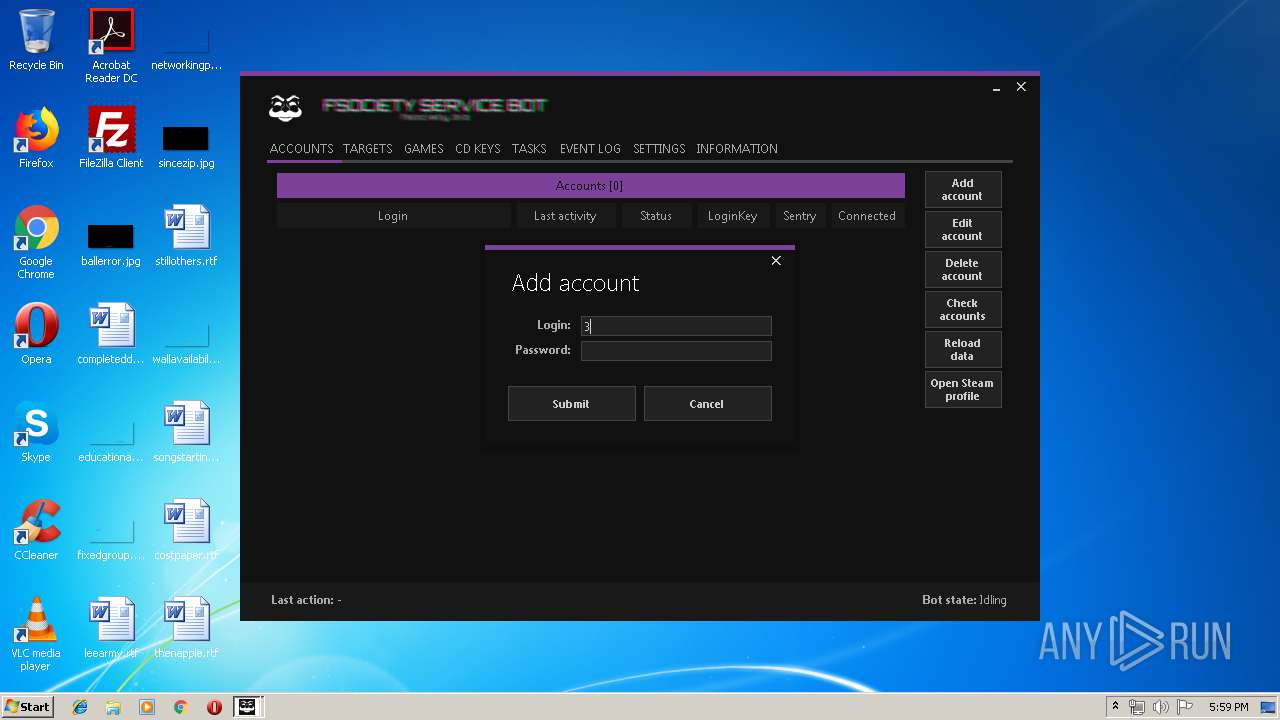Switch to TARGETS tab
The height and width of the screenshot is (720, 1280).
[367, 148]
